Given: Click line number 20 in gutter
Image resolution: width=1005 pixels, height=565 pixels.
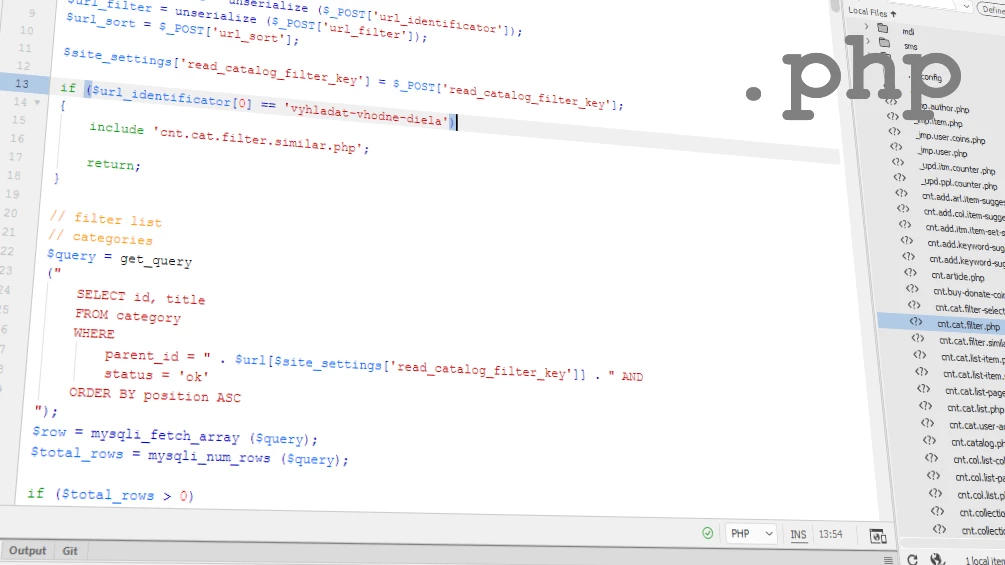Looking at the screenshot, I should pyautogui.click(x=10, y=213).
